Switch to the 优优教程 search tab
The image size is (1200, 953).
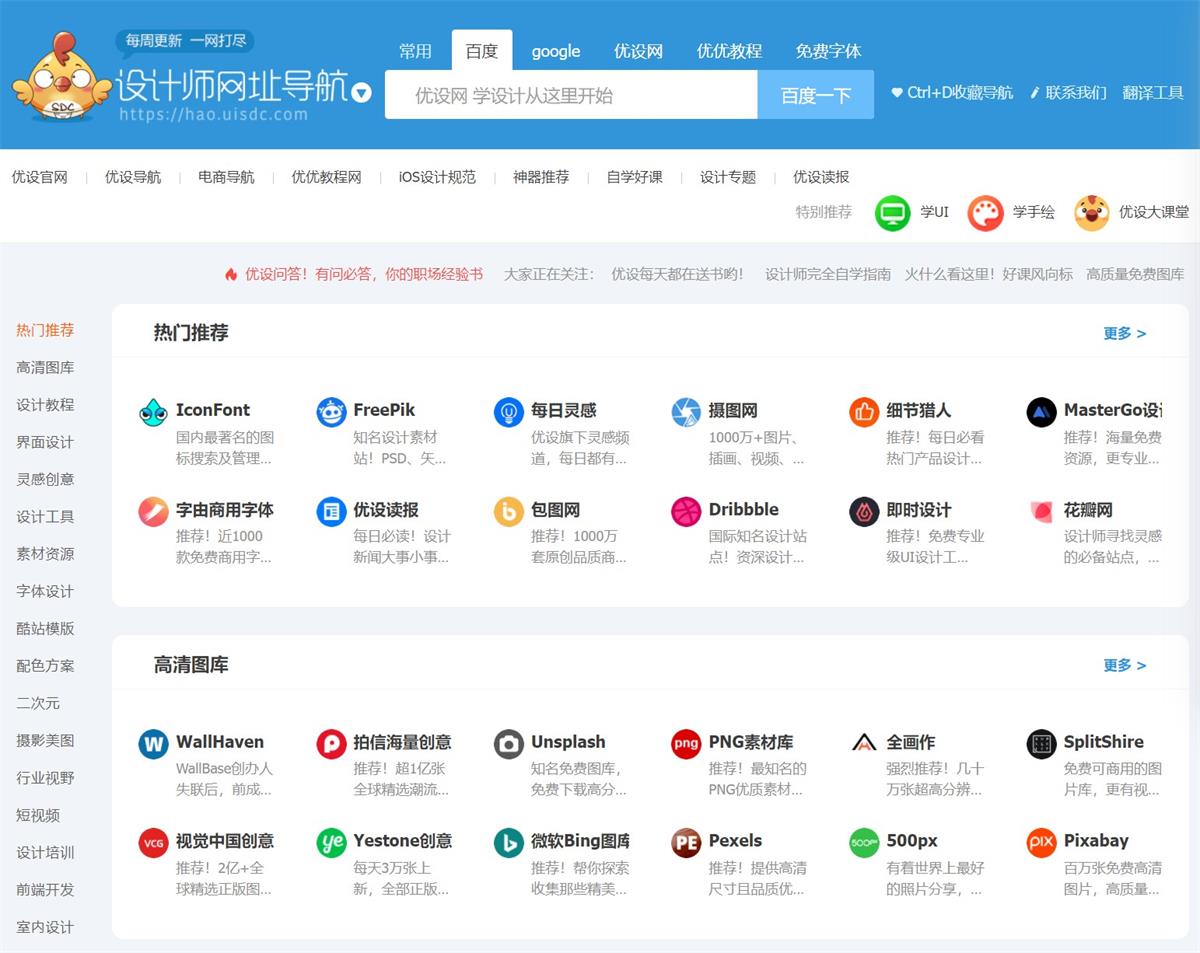(729, 51)
